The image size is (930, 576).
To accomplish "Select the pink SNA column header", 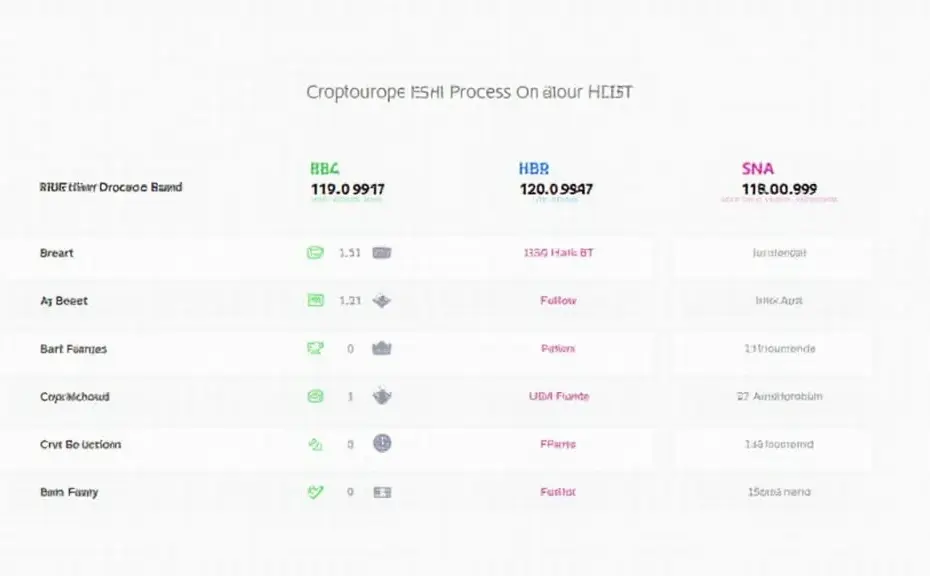I will [758, 169].
